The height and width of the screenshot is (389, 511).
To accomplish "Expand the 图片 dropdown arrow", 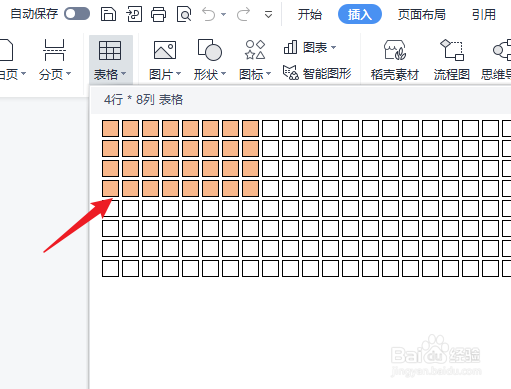I will [x=178, y=73].
